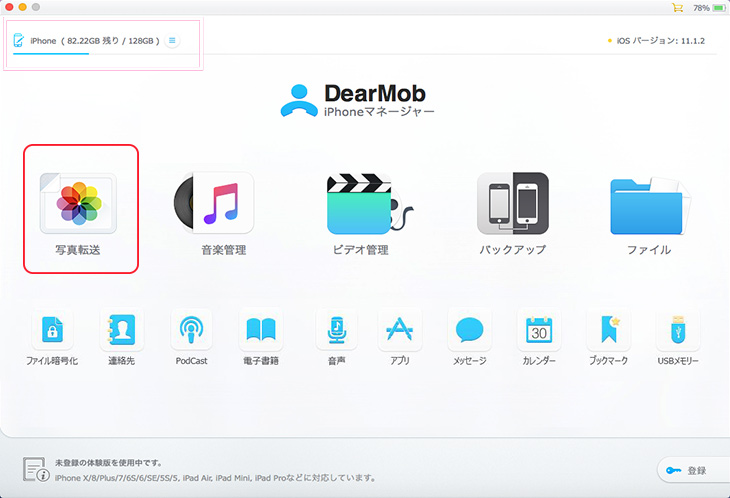Click the DearMob logo icon

(299, 100)
